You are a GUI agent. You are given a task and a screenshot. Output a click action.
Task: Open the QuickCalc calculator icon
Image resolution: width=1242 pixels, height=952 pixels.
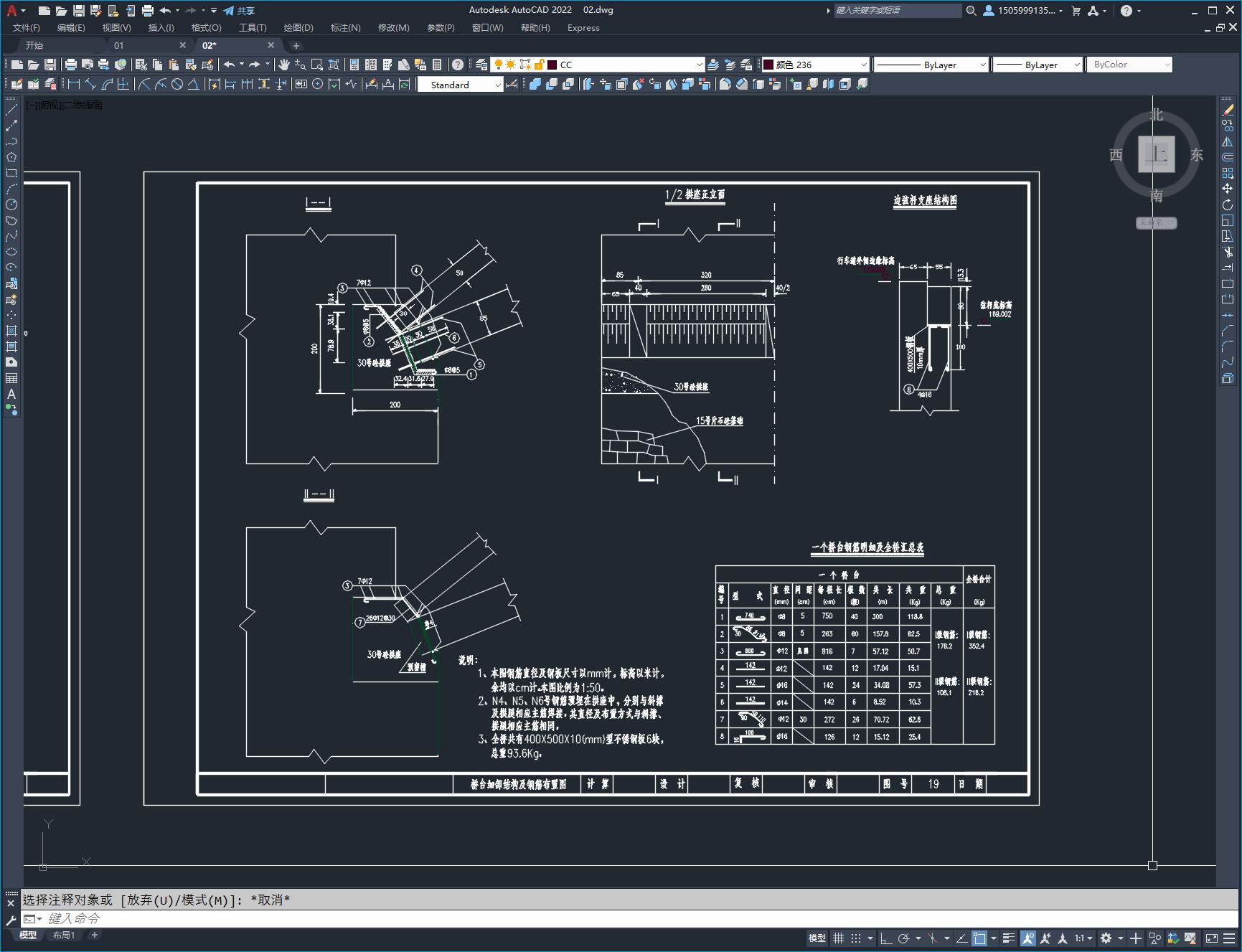[437, 65]
